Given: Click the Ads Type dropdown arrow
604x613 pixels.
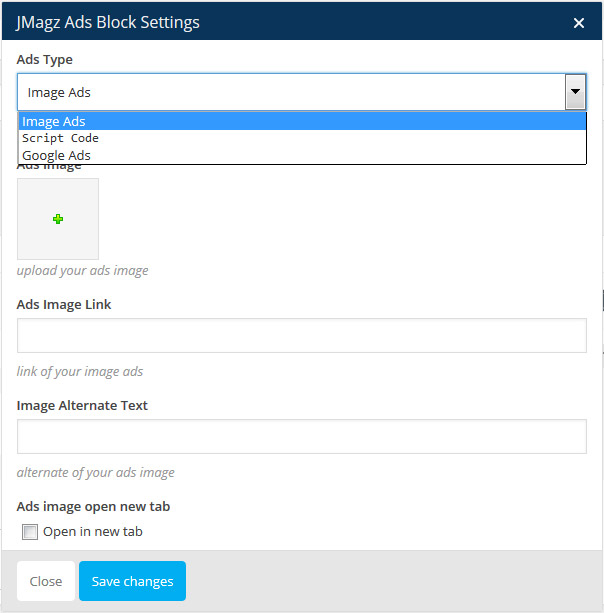Looking at the screenshot, I should [575, 92].
